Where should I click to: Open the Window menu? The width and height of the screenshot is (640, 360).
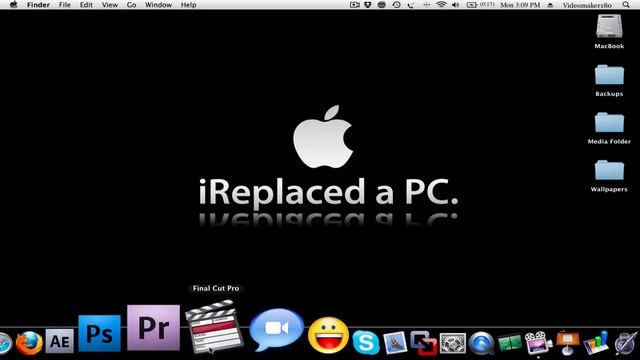158,5
